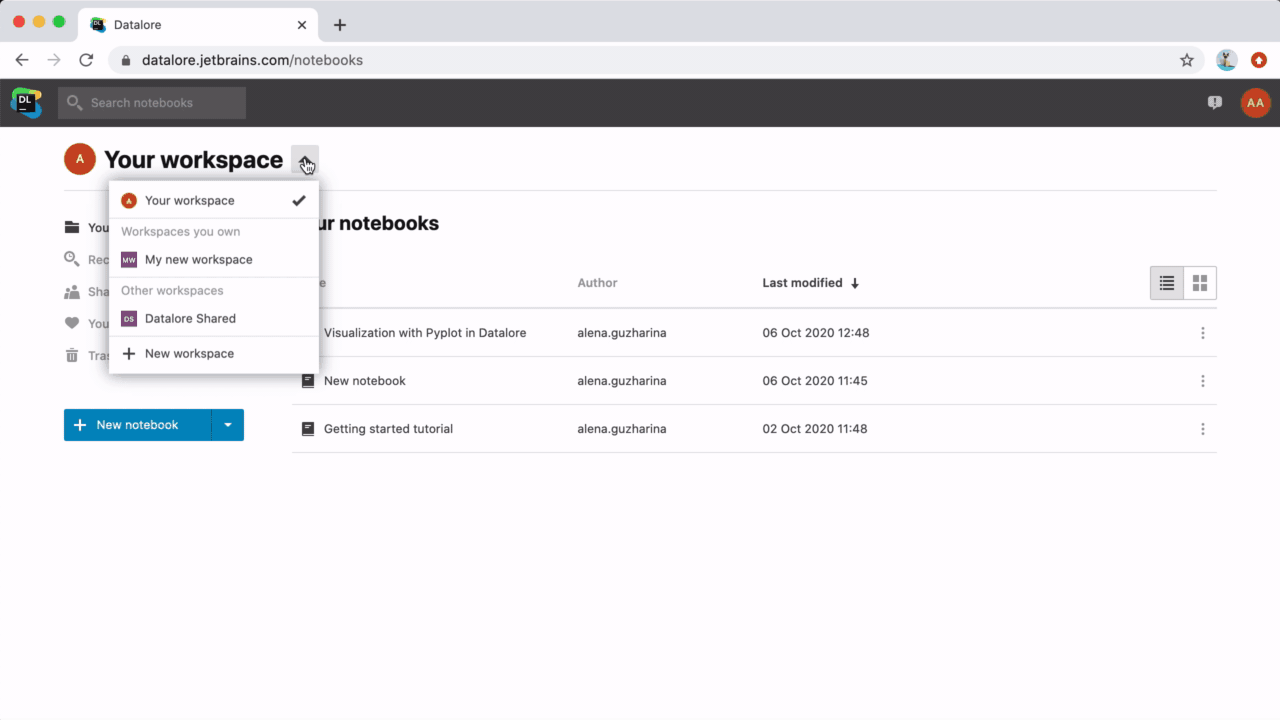Open the notebook named New notebook
This screenshot has width=1280, height=720.
coord(365,381)
